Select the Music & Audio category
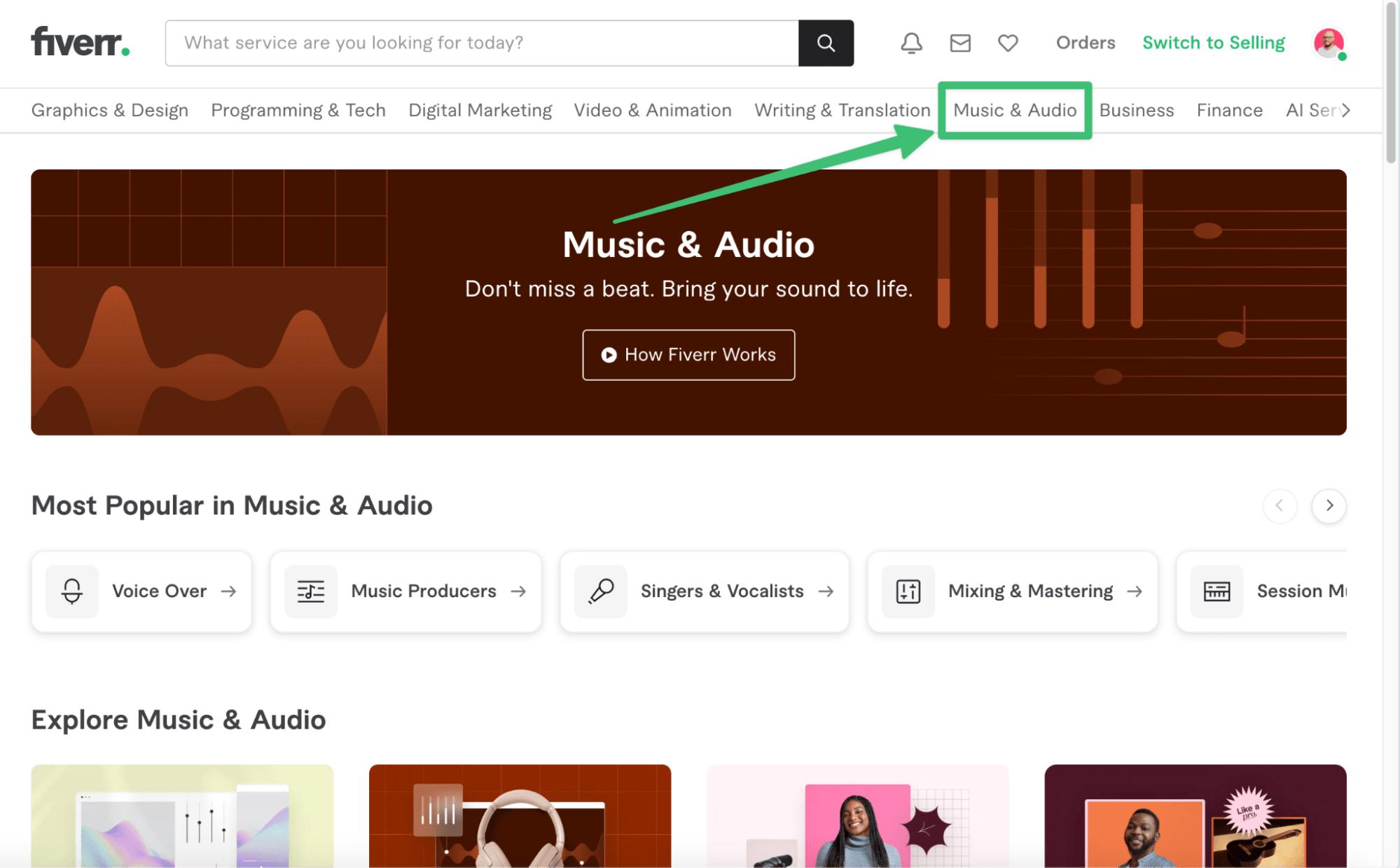The height and width of the screenshot is (868, 1400). 1015,110
